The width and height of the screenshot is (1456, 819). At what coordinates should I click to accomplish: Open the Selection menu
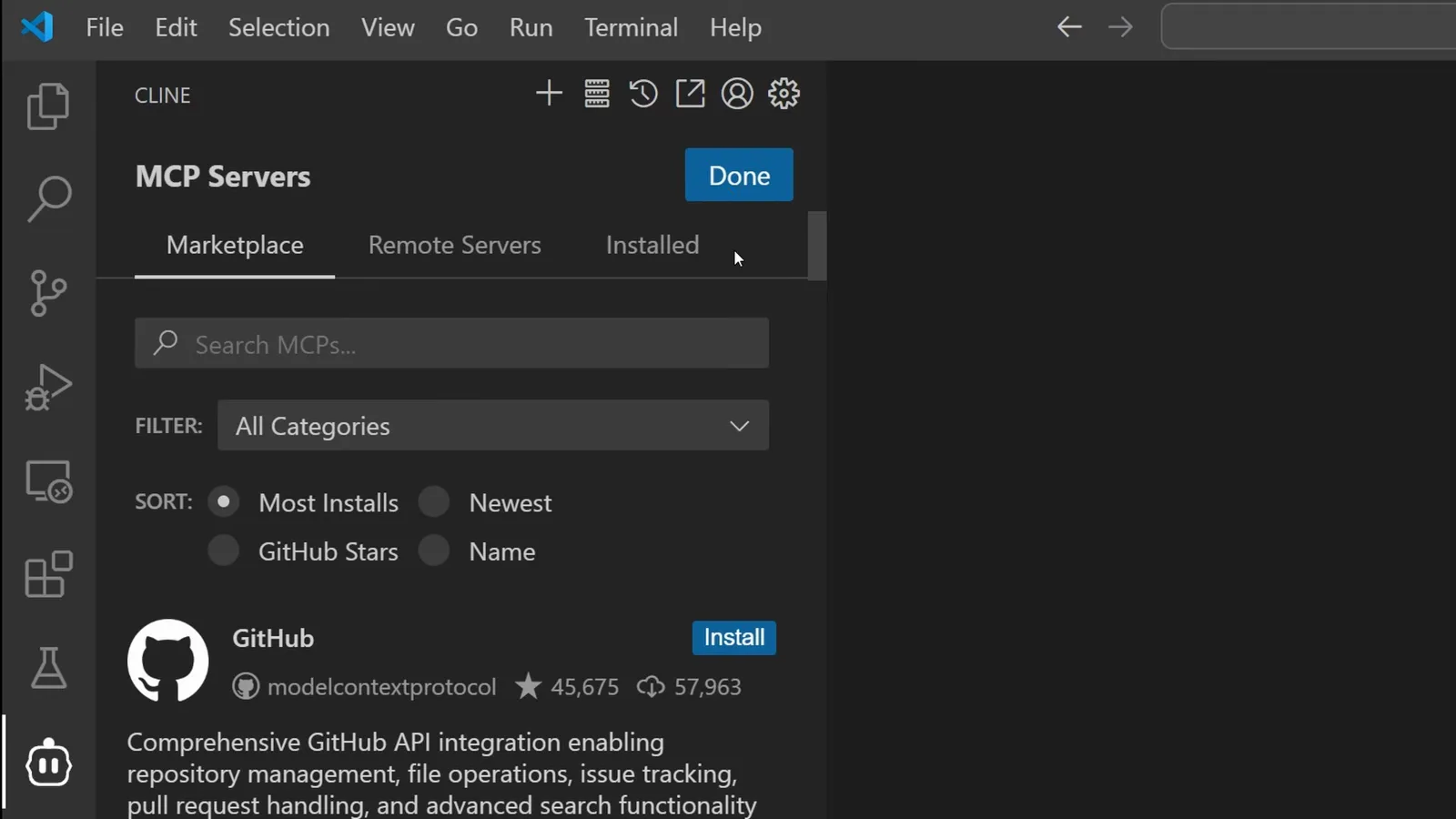click(278, 27)
